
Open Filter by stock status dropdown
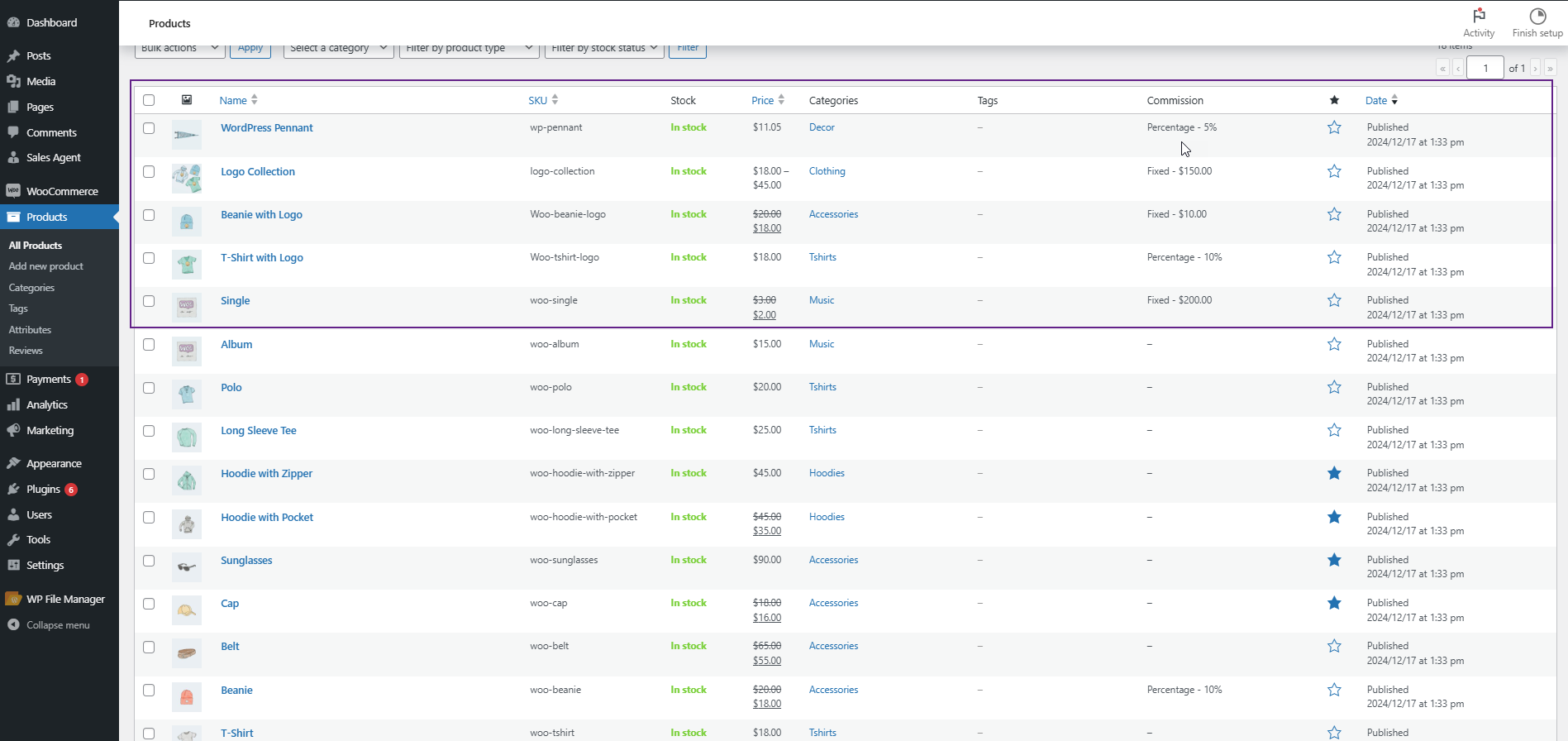point(603,49)
